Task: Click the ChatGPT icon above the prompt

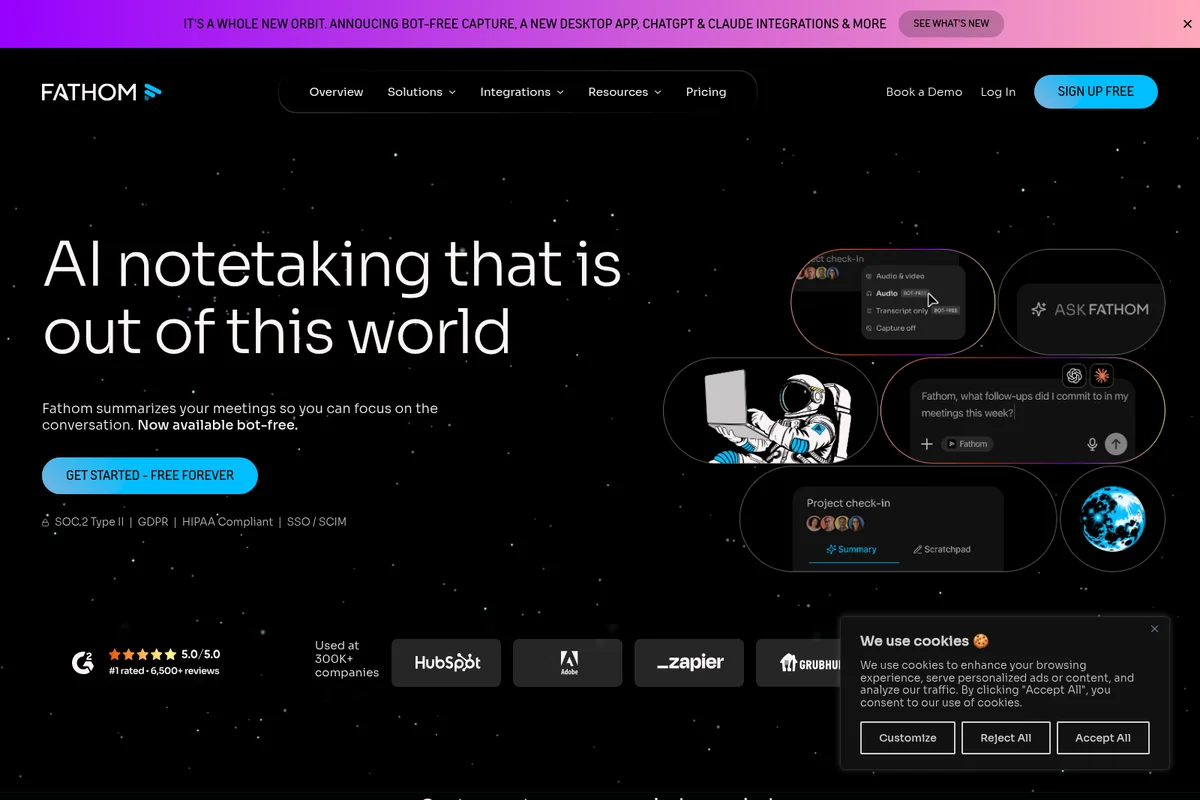Action: tap(1075, 376)
